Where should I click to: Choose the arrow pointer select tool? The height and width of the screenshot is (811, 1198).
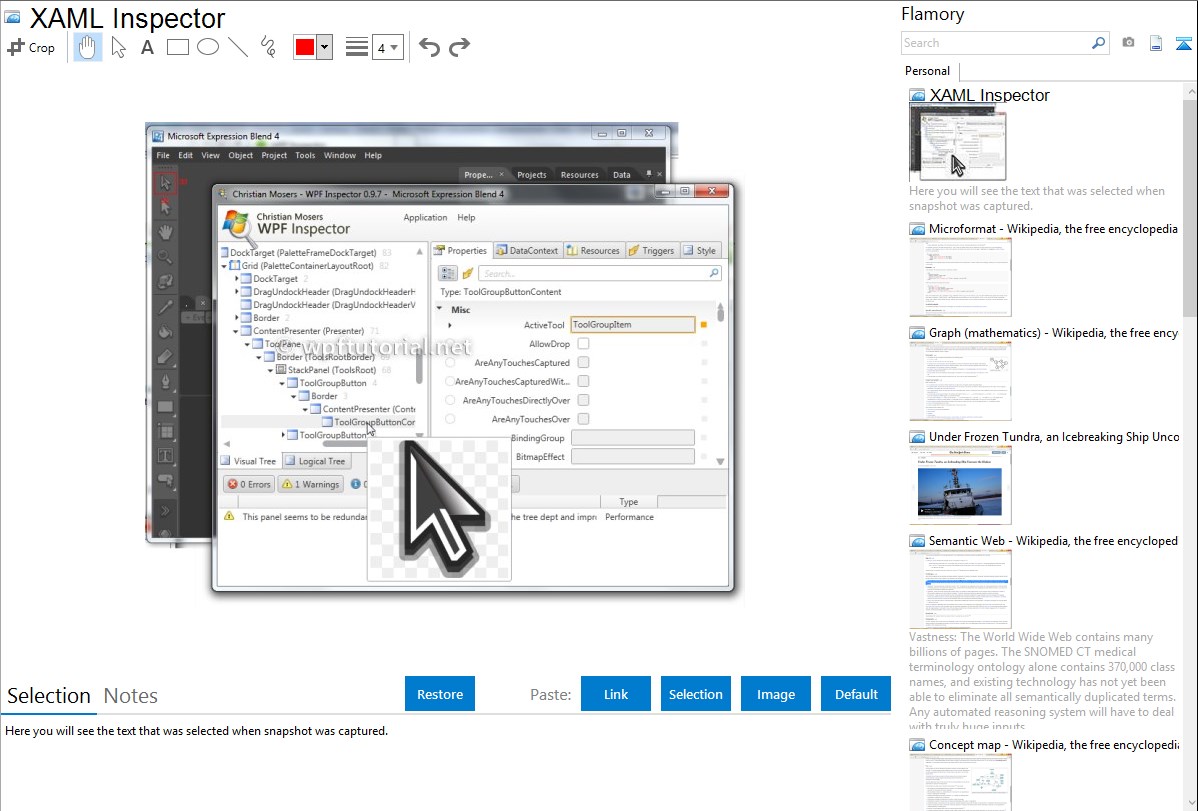(x=118, y=47)
